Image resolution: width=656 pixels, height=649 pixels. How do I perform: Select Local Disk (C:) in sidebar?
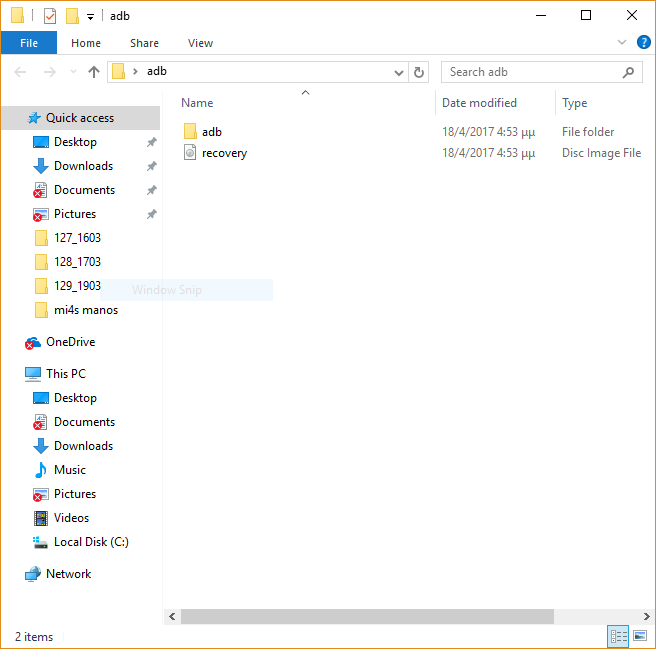[91, 542]
